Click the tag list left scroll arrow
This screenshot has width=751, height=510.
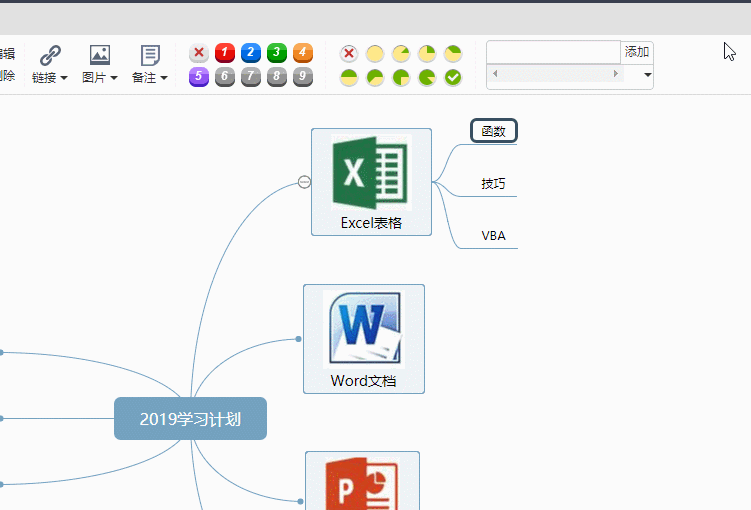pos(495,74)
